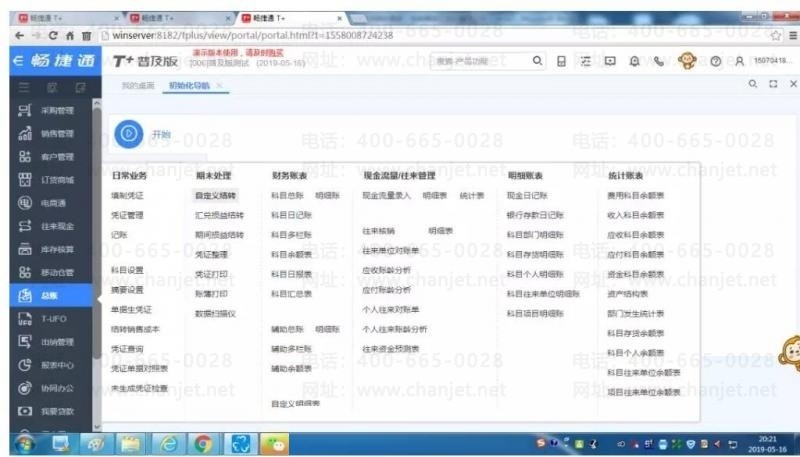Image resolution: width=800 pixels, height=457 pixels.
Task: Open 汇兑损益结转 link
Action: [x=219, y=215]
